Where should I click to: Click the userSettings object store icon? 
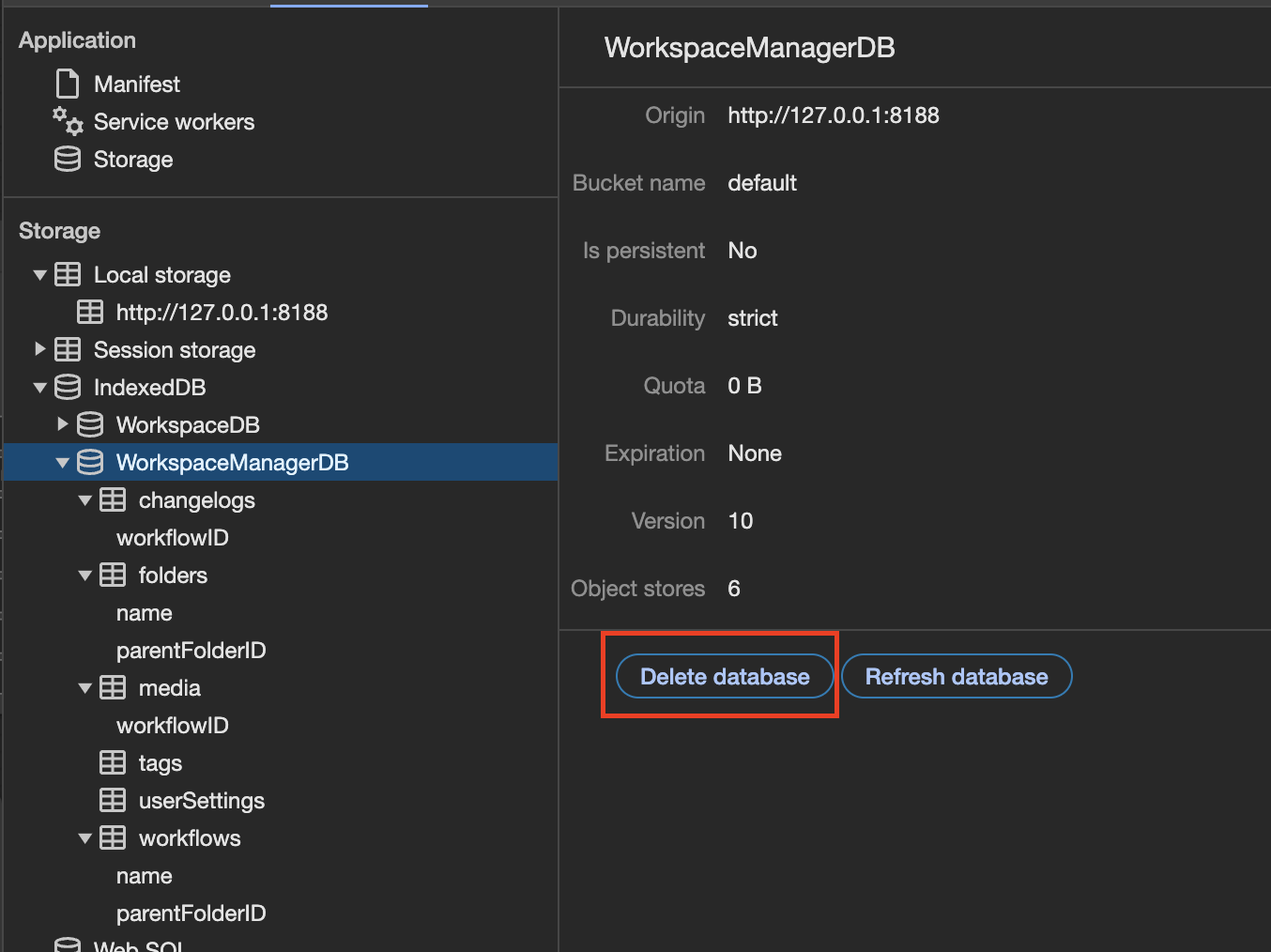pyautogui.click(x=113, y=801)
